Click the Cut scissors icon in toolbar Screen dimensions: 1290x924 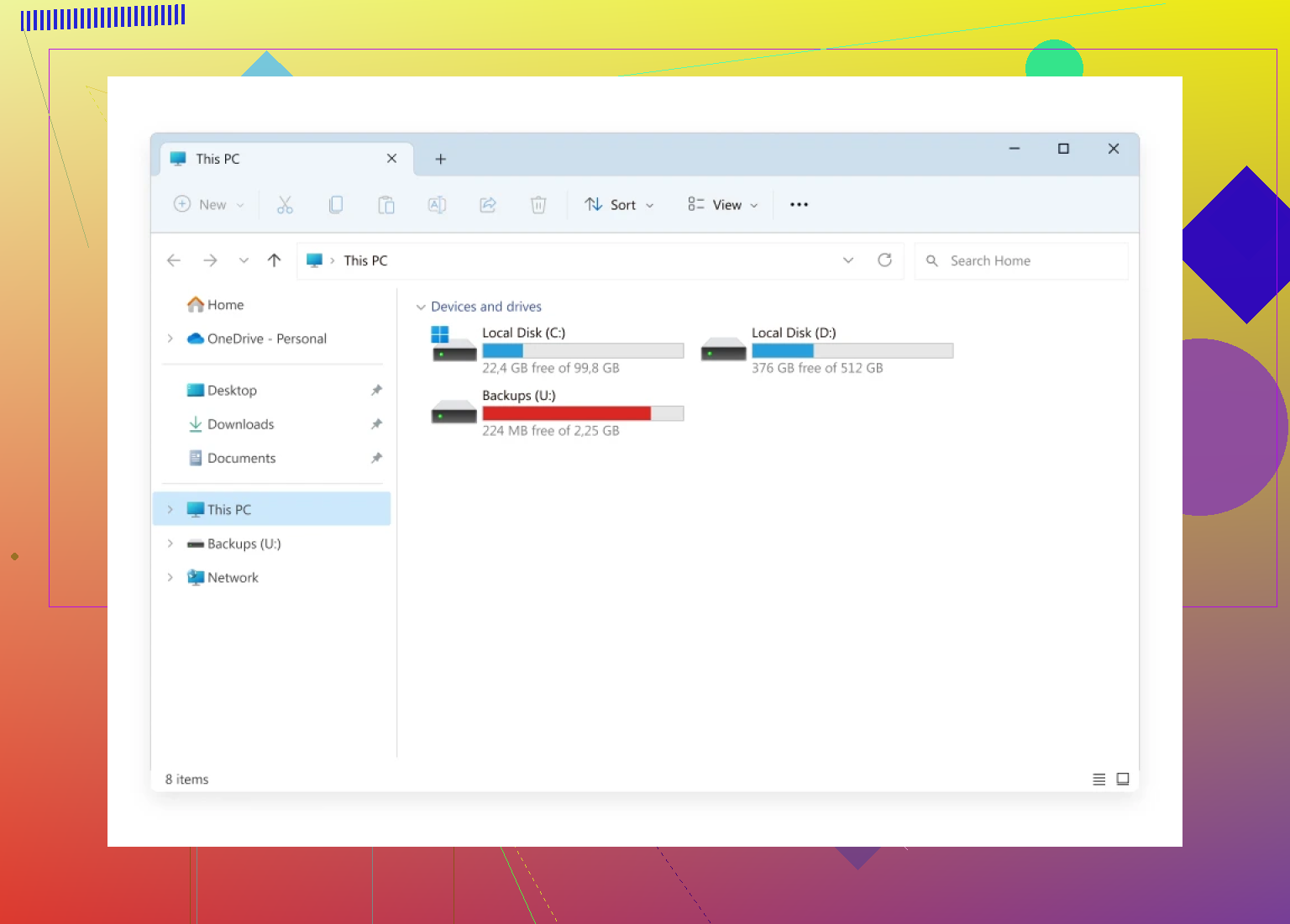[285, 205]
